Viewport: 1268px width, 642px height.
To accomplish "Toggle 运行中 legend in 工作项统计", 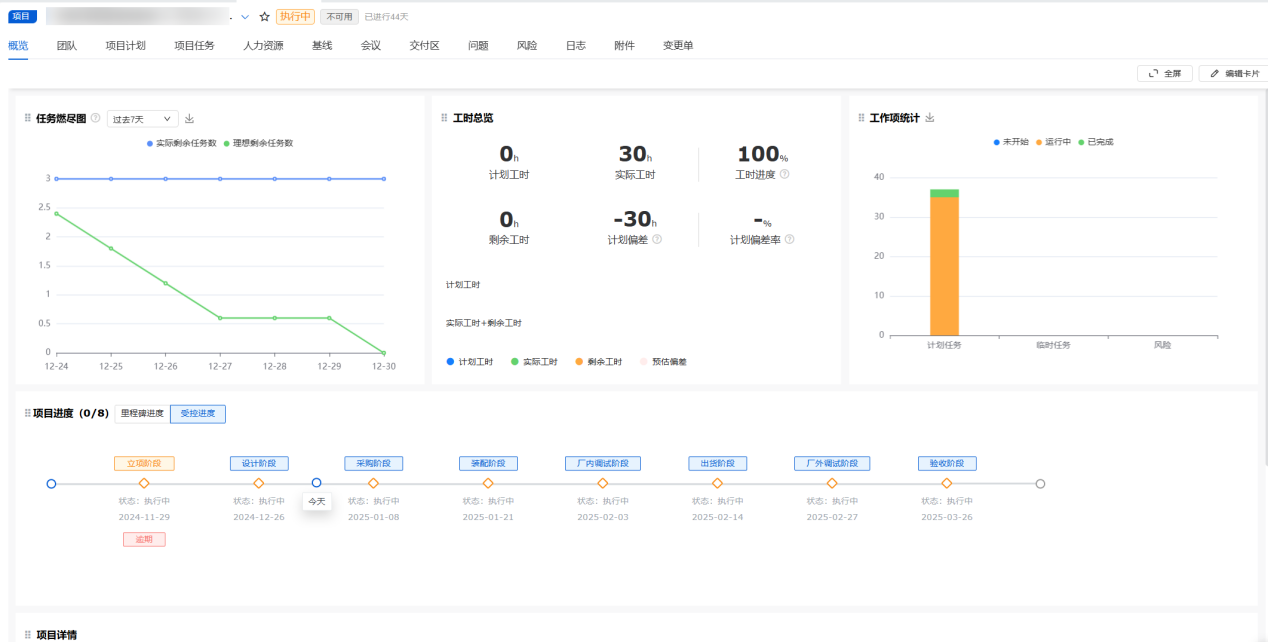I will pos(1053,142).
